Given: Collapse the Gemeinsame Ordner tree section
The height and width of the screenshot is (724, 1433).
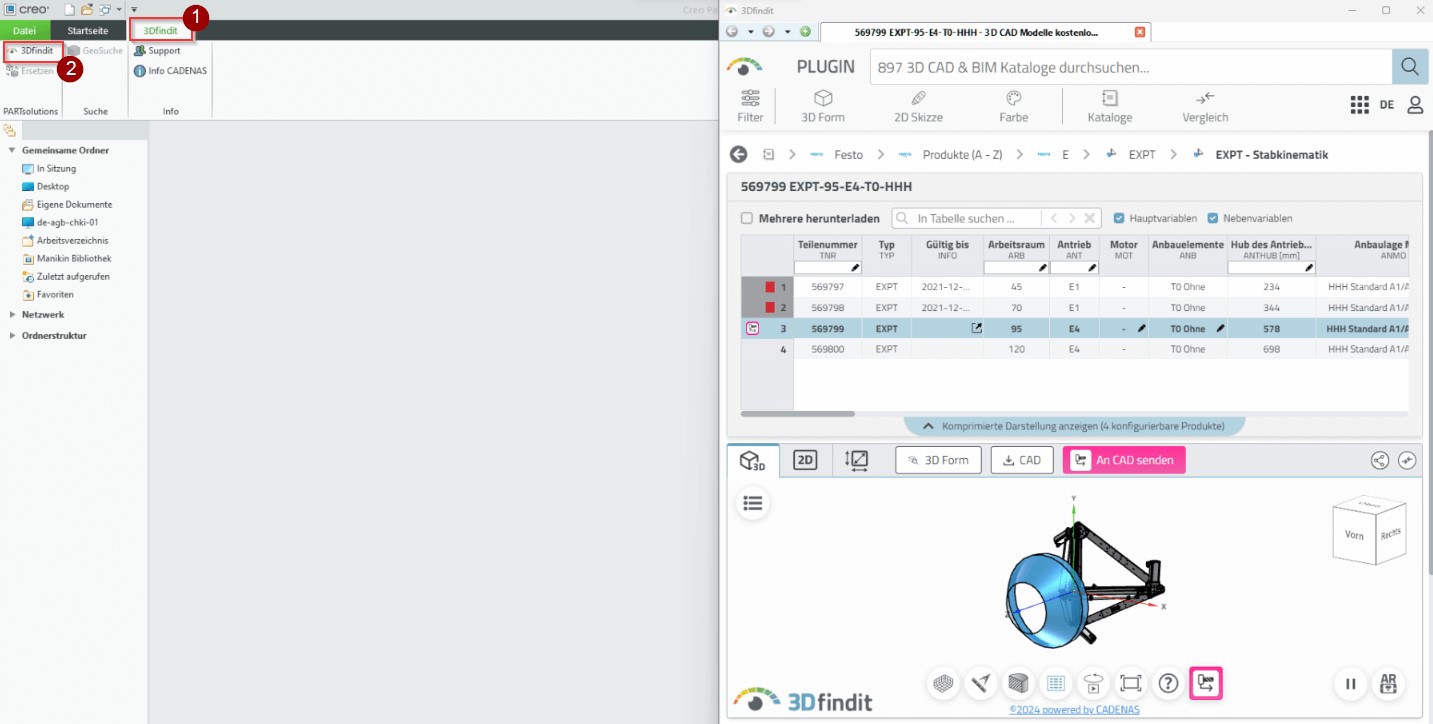Looking at the screenshot, I should [x=12, y=150].
